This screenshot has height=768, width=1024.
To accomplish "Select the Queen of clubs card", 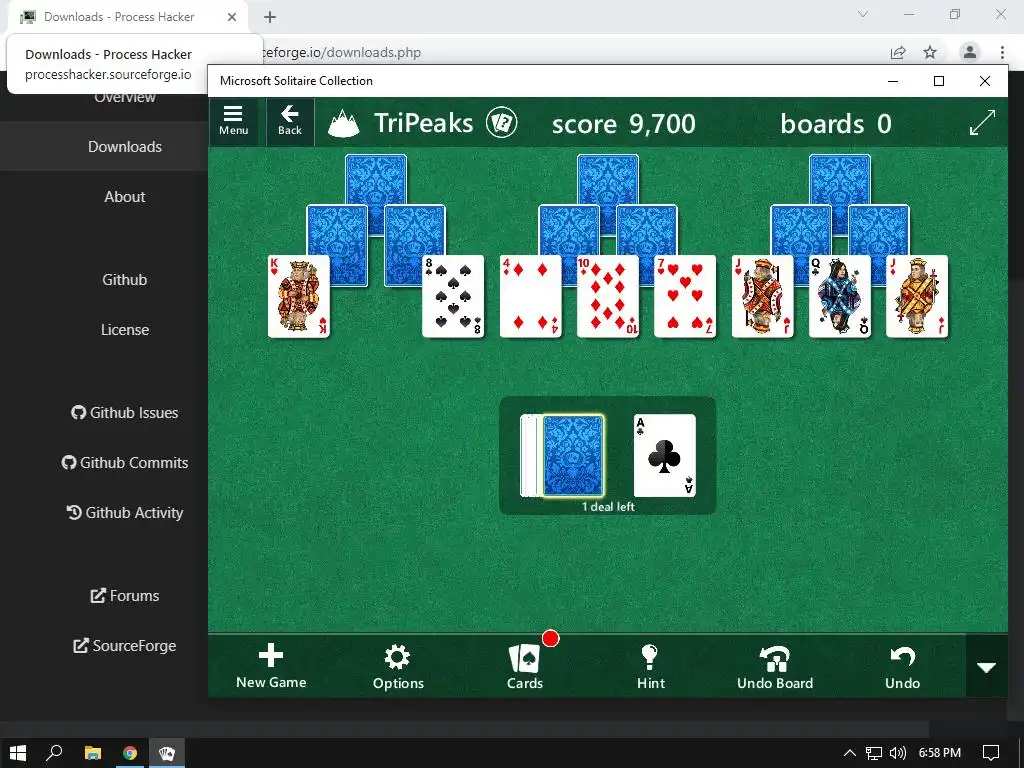I will [x=839, y=296].
